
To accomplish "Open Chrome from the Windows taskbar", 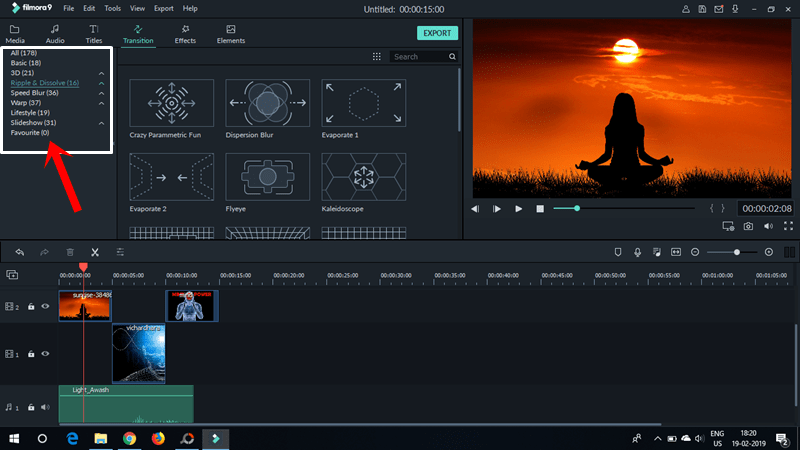I will pyautogui.click(x=130, y=439).
